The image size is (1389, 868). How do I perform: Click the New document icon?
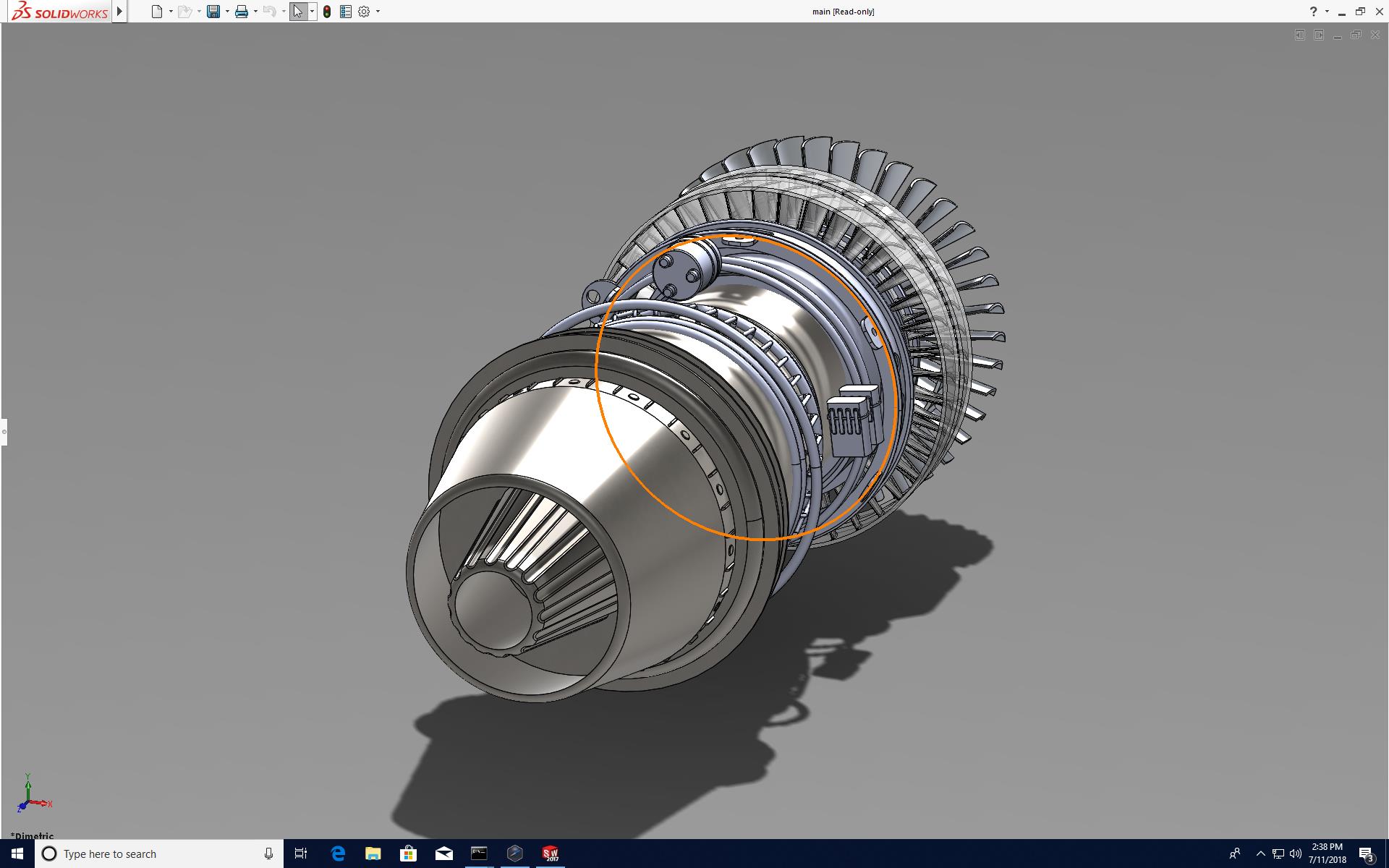(x=156, y=12)
